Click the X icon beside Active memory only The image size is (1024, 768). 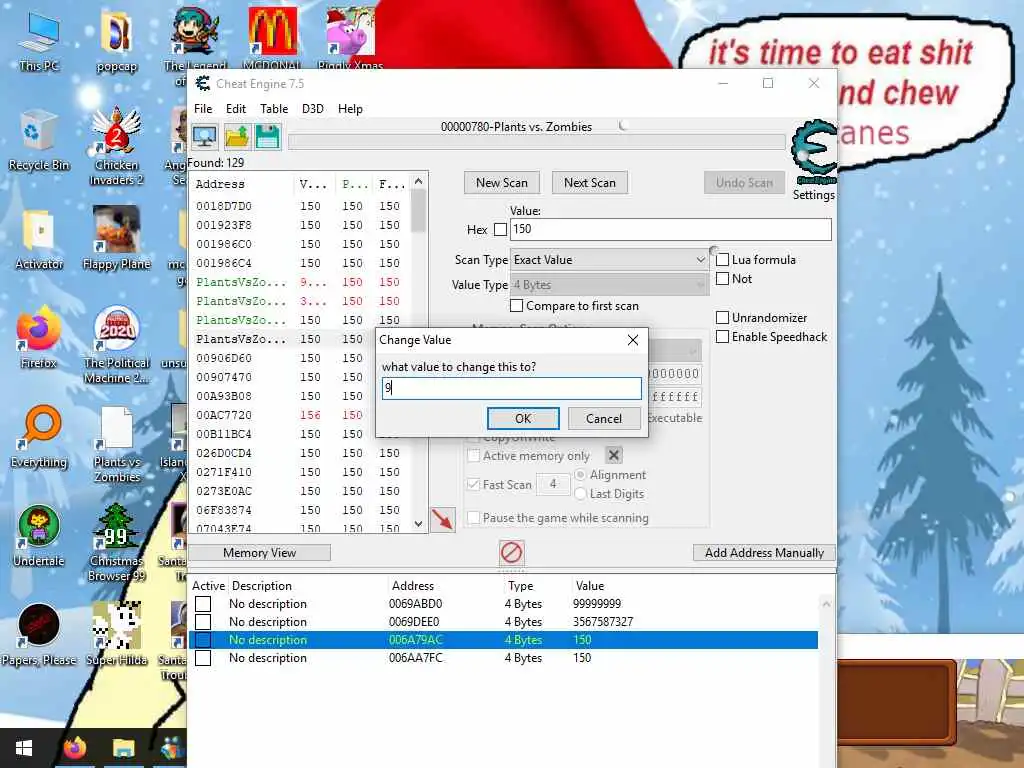click(x=614, y=455)
